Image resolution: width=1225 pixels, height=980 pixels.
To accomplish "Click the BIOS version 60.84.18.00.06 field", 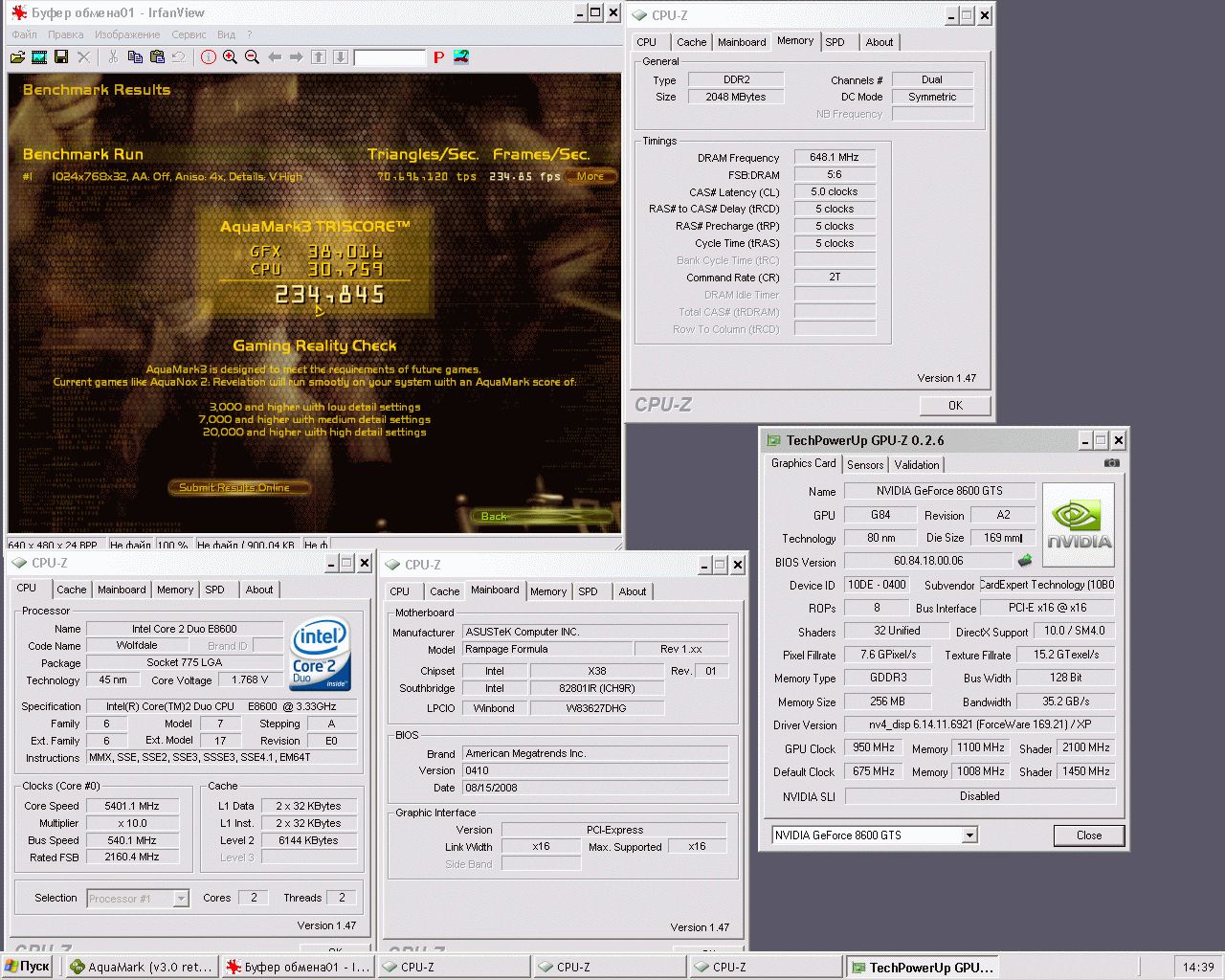I will tap(928, 561).
